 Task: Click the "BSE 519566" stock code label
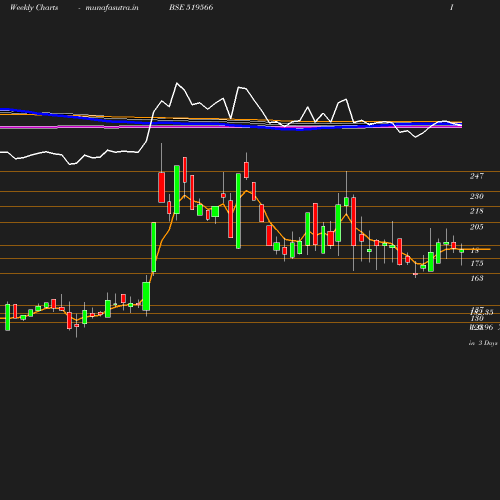click(191, 7)
